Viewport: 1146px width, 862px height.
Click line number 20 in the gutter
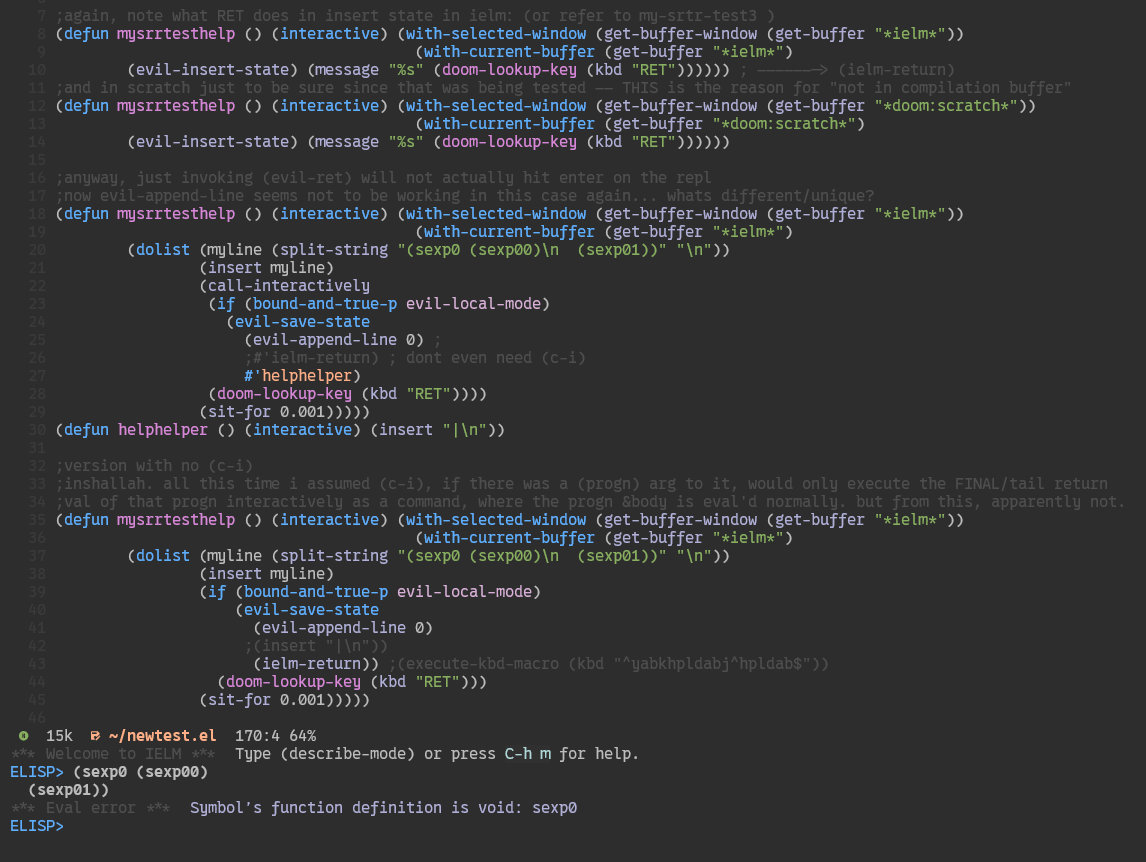click(37, 250)
